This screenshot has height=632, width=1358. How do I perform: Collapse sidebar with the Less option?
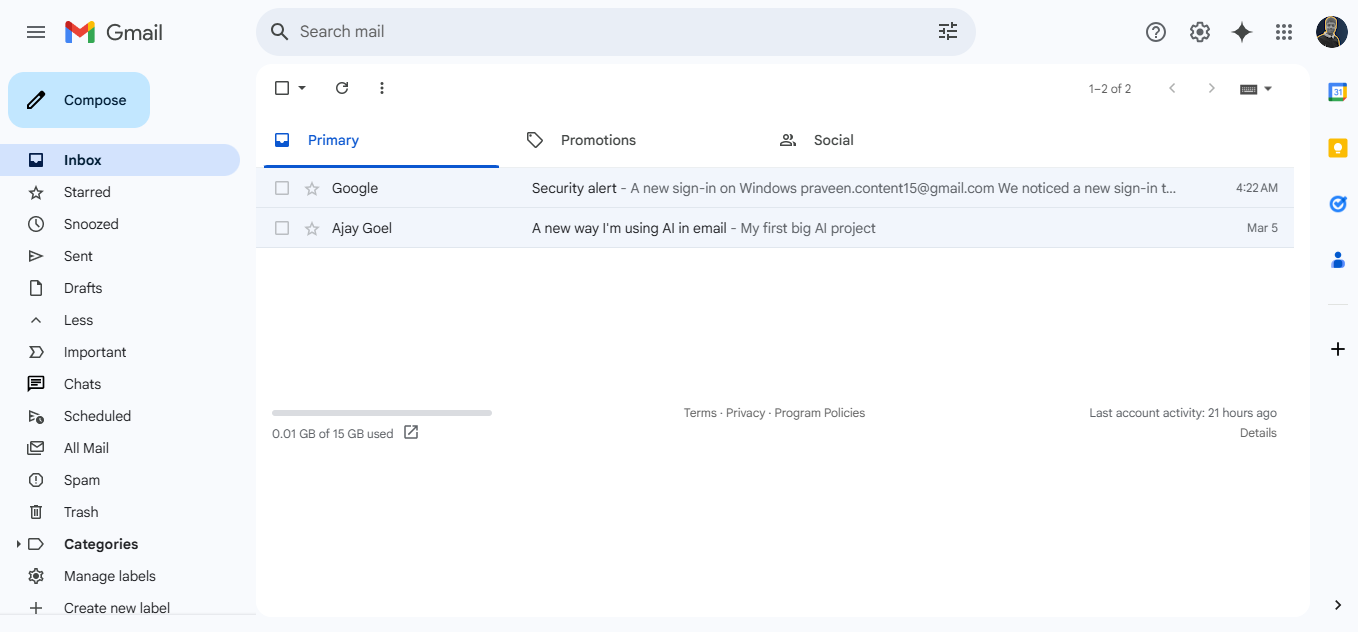click(78, 320)
